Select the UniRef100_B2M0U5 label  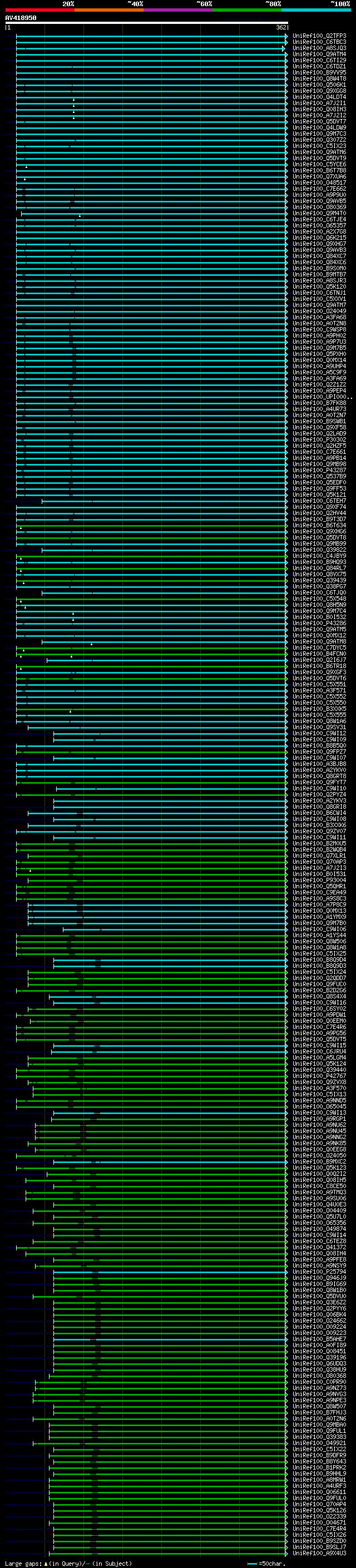tap(319, 844)
